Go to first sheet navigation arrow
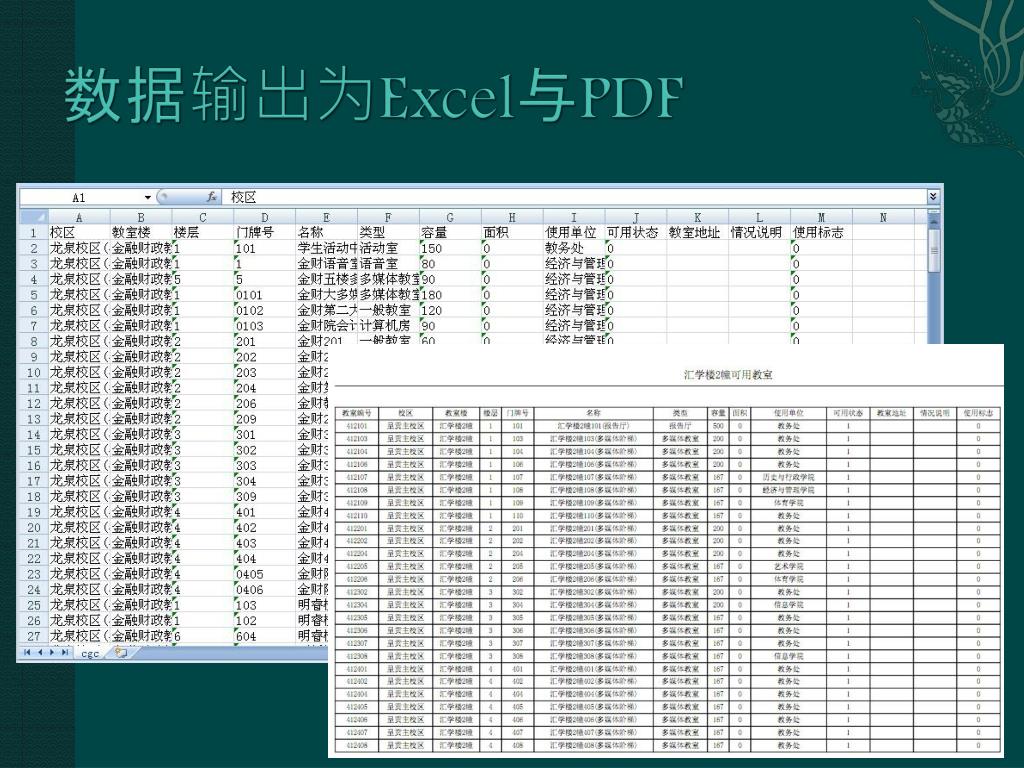Image resolution: width=1024 pixels, height=768 pixels. [27, 652]
